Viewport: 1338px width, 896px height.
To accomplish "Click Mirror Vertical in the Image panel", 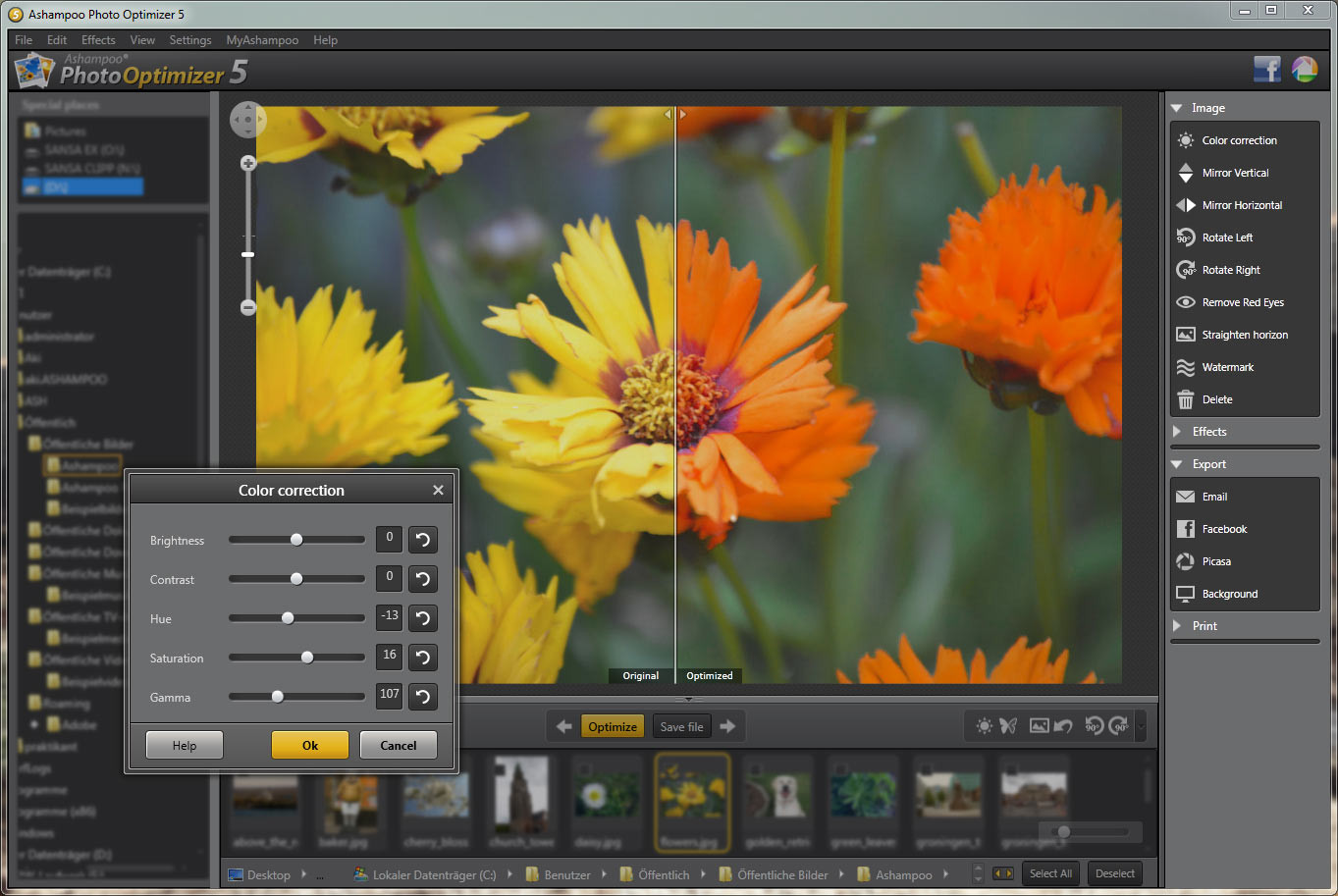I will [x=1234, y=173].
